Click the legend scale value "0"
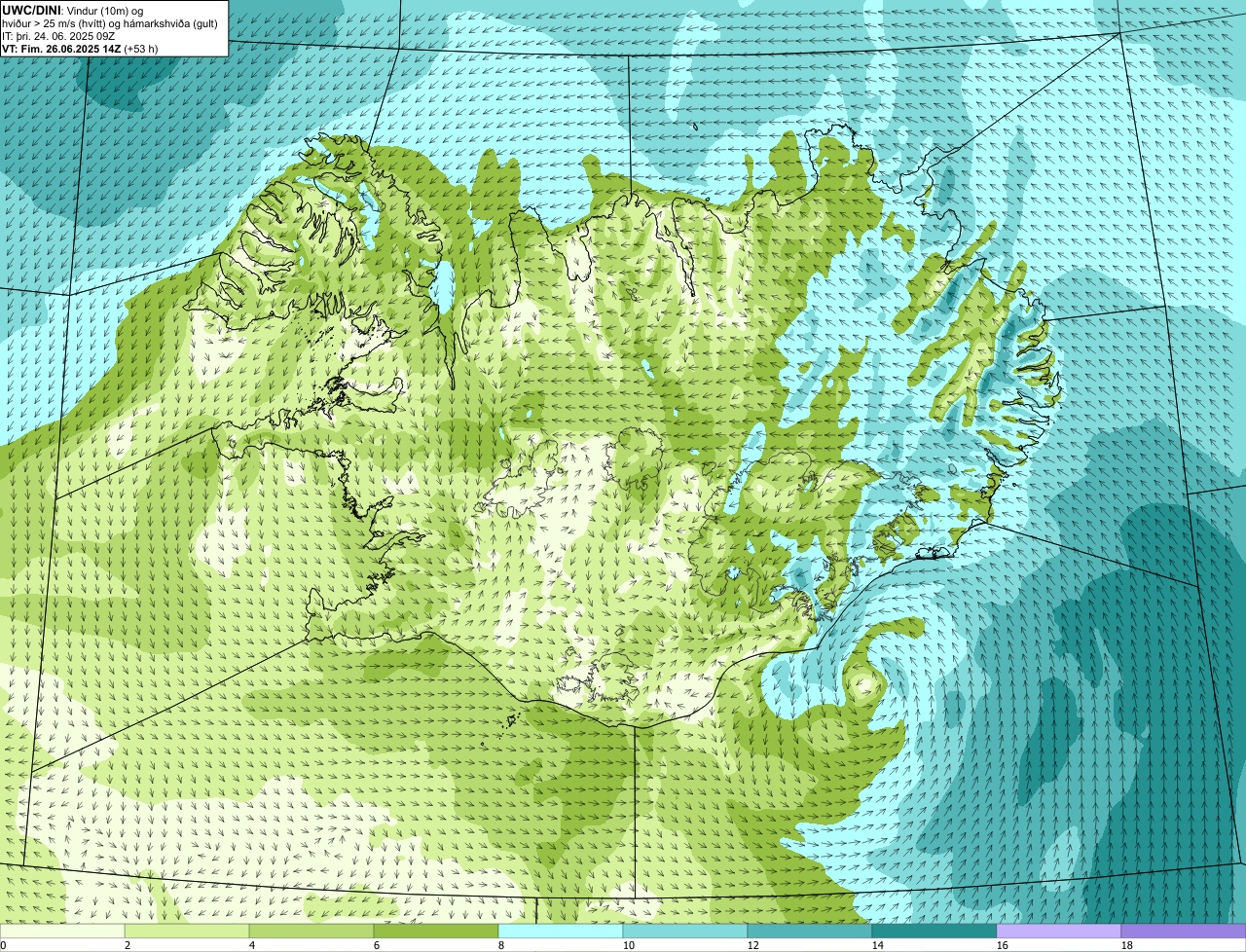The image size is (1246, 952). 3,945
